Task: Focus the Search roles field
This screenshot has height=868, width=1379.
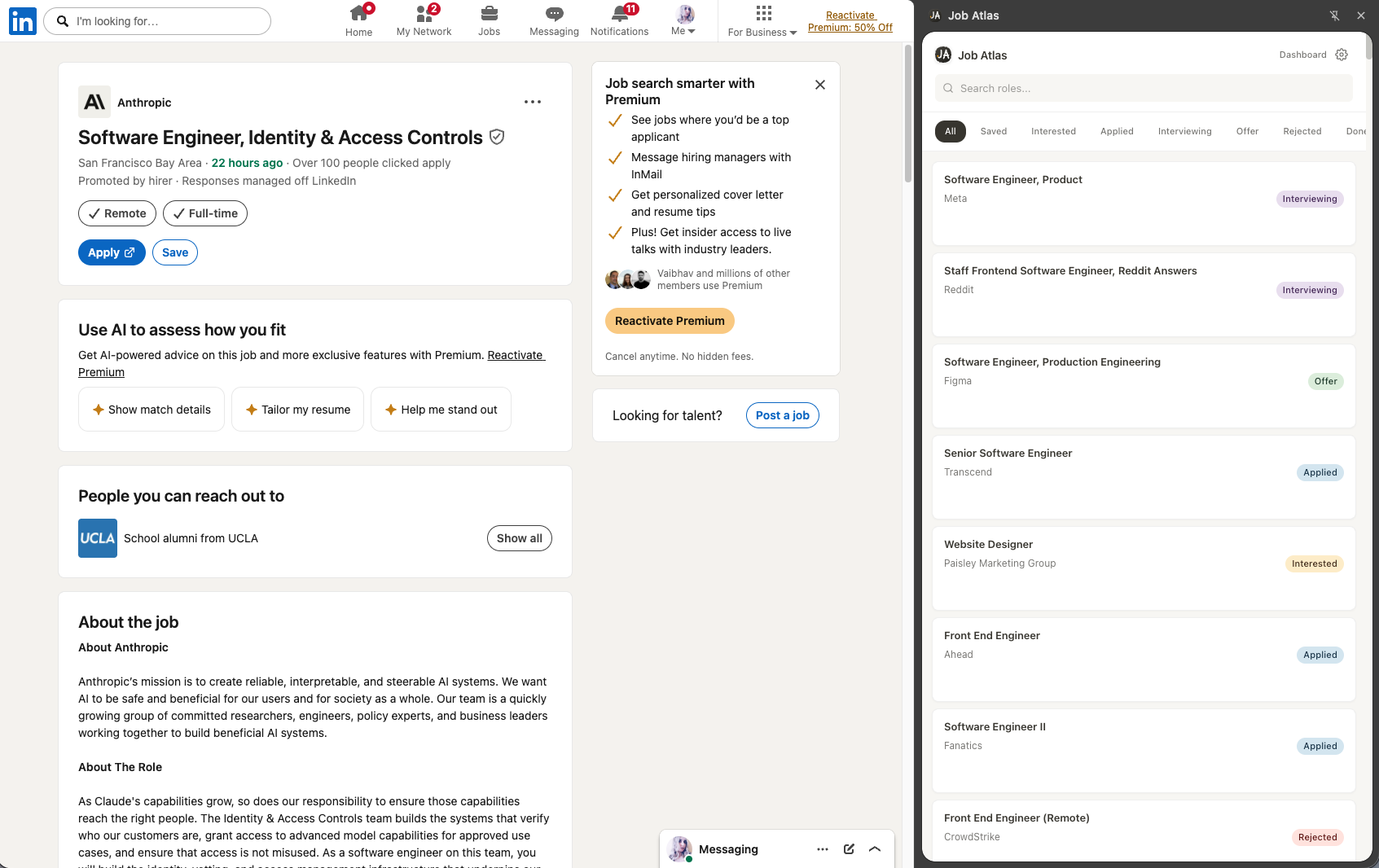Action: pos(1144,88)
